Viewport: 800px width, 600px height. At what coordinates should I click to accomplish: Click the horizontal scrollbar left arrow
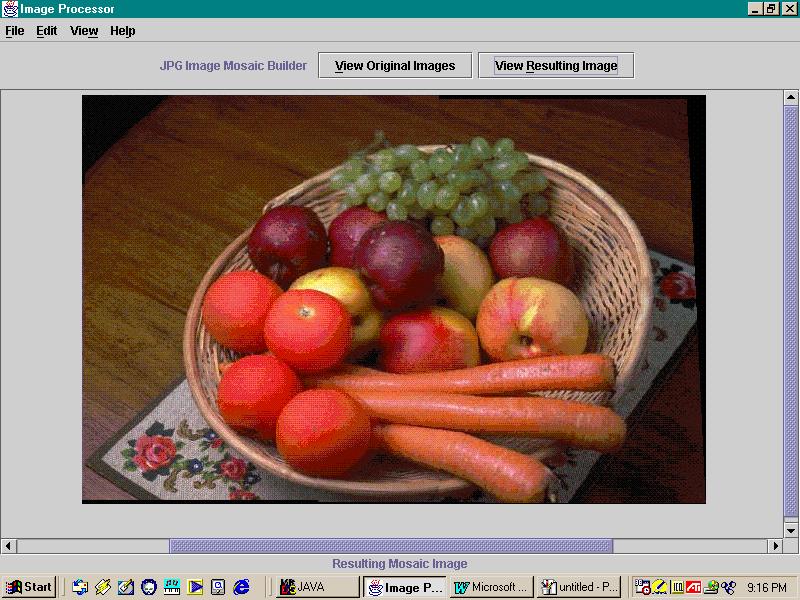pyautogui.click(x=8, y=545)
